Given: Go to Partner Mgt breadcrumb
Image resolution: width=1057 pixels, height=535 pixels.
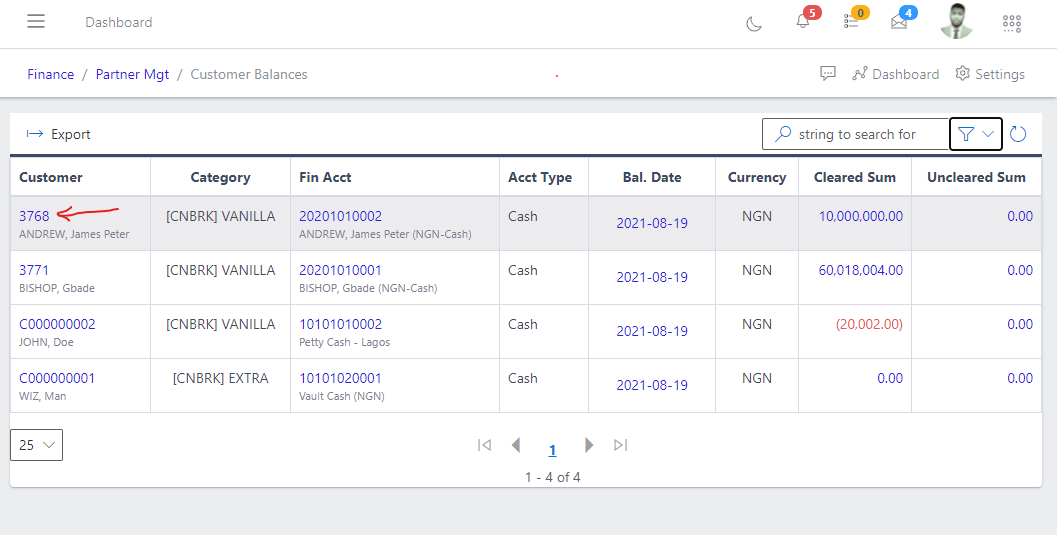Looking at the screenshot, I should (x=132, y=74).
